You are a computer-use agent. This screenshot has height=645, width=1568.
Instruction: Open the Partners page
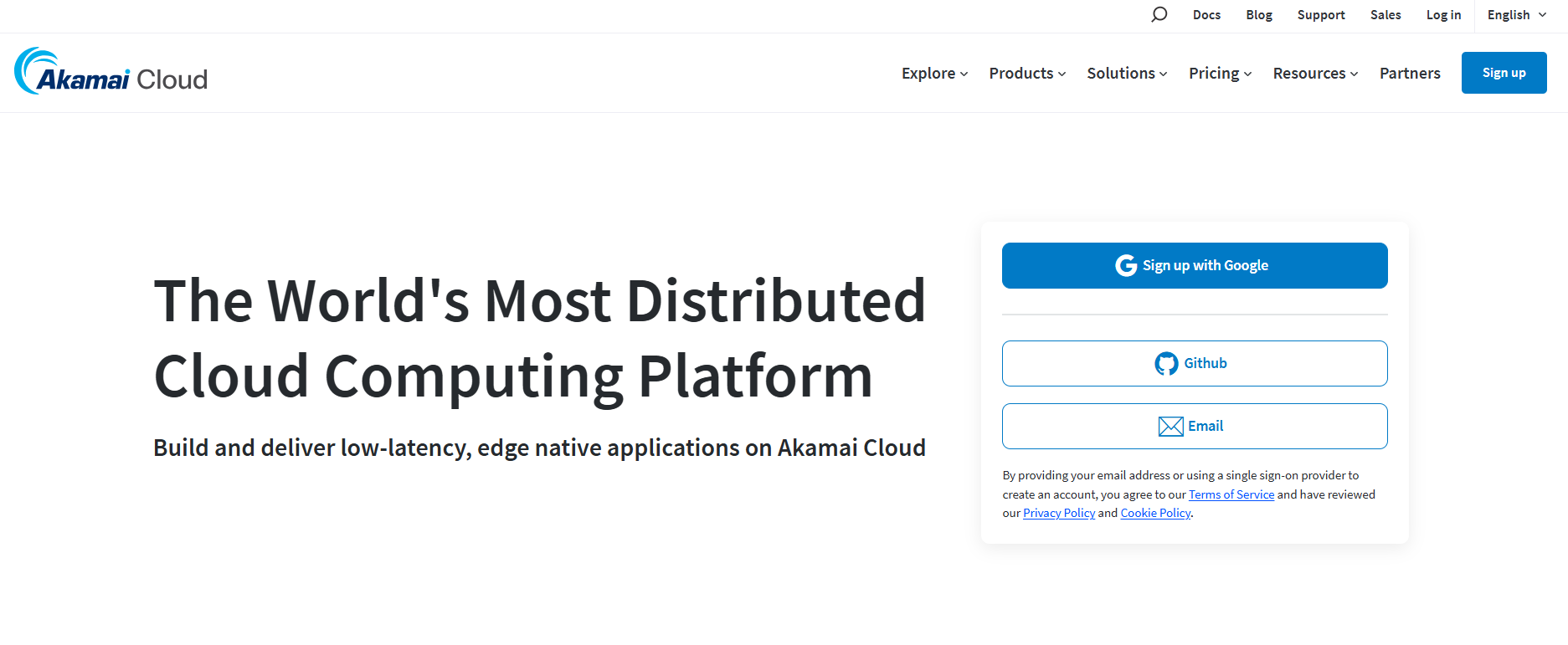pyautogui.click(x=1410, y=74)
